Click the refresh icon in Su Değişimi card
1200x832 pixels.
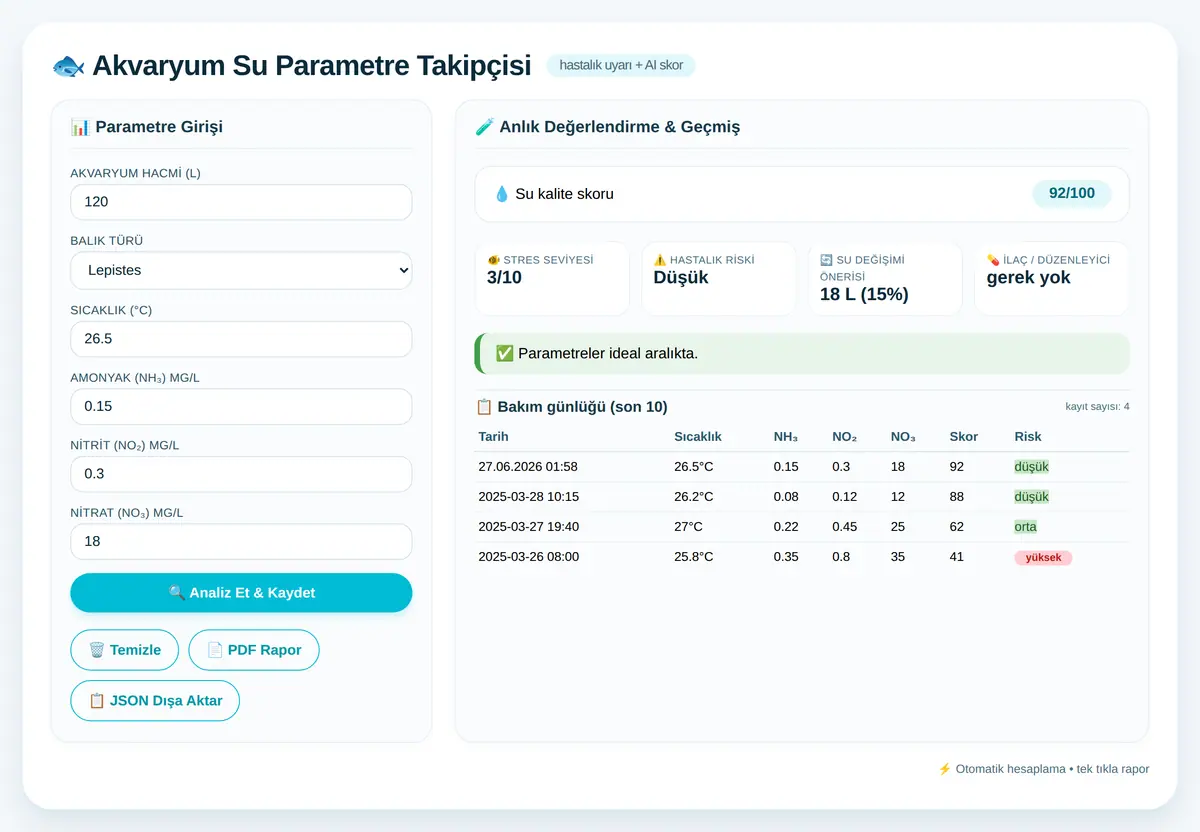(x=826, y=260)
